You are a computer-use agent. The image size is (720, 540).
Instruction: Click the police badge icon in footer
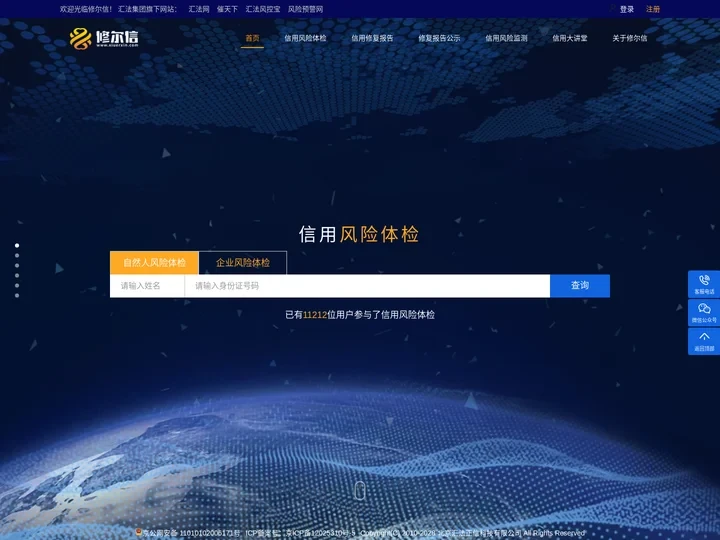coord(138,532)
